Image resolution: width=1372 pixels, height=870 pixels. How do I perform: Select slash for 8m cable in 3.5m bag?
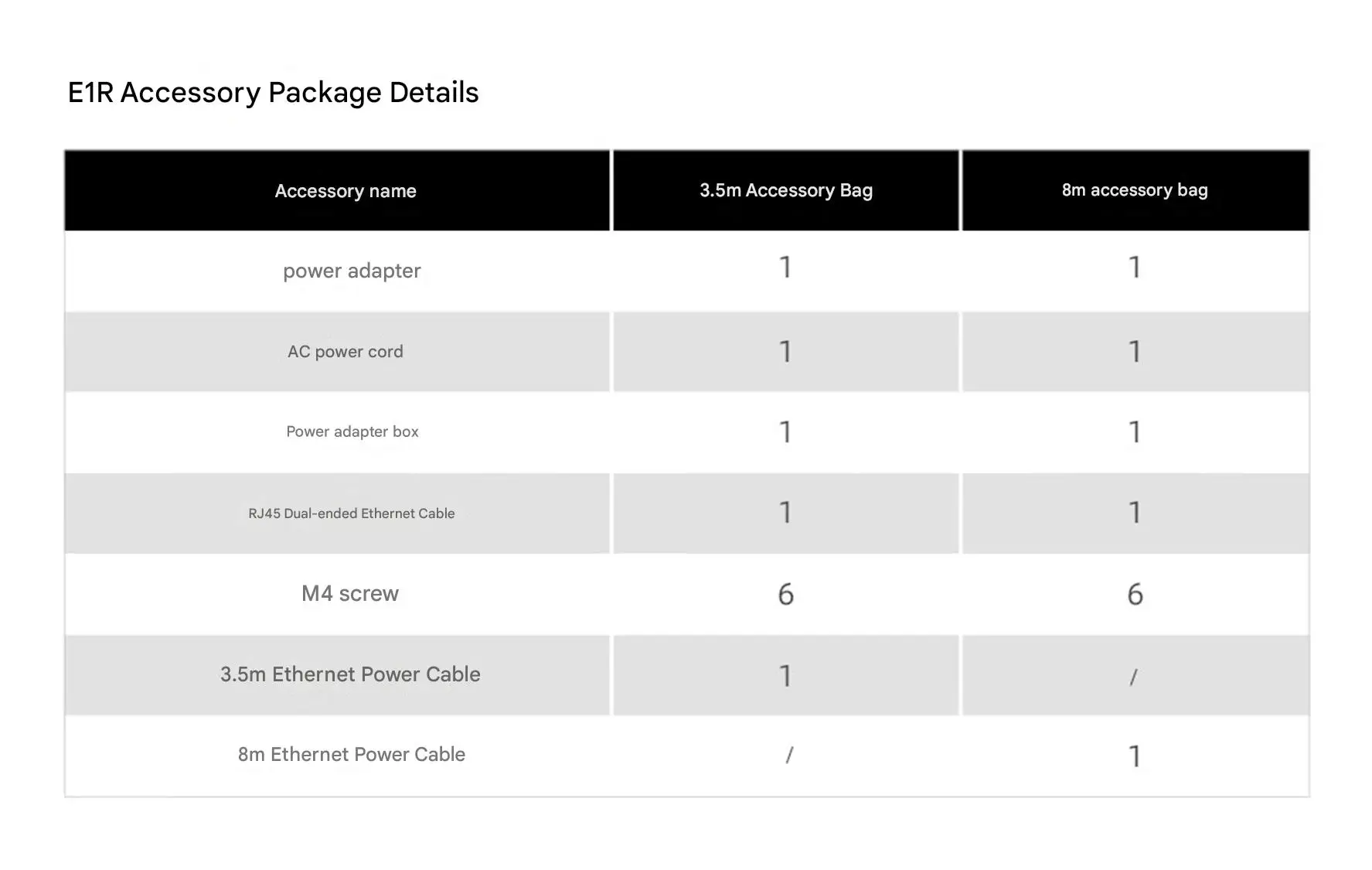point(789,755)
